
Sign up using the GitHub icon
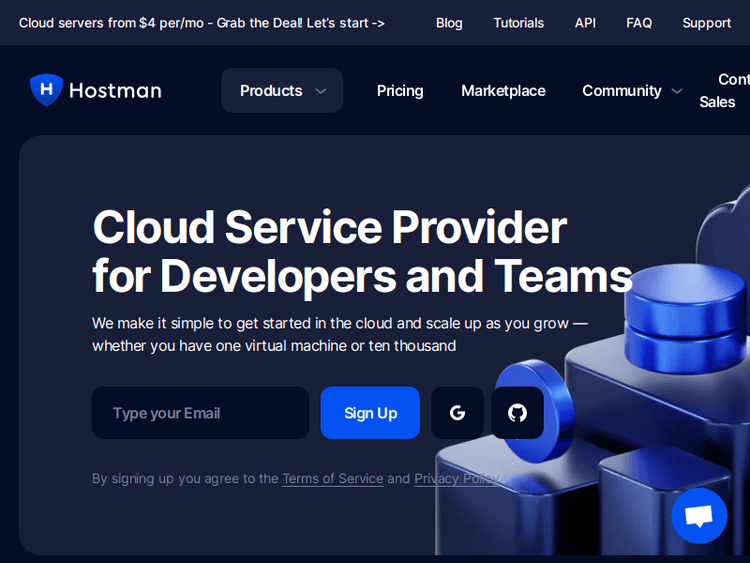click(517, 413)
